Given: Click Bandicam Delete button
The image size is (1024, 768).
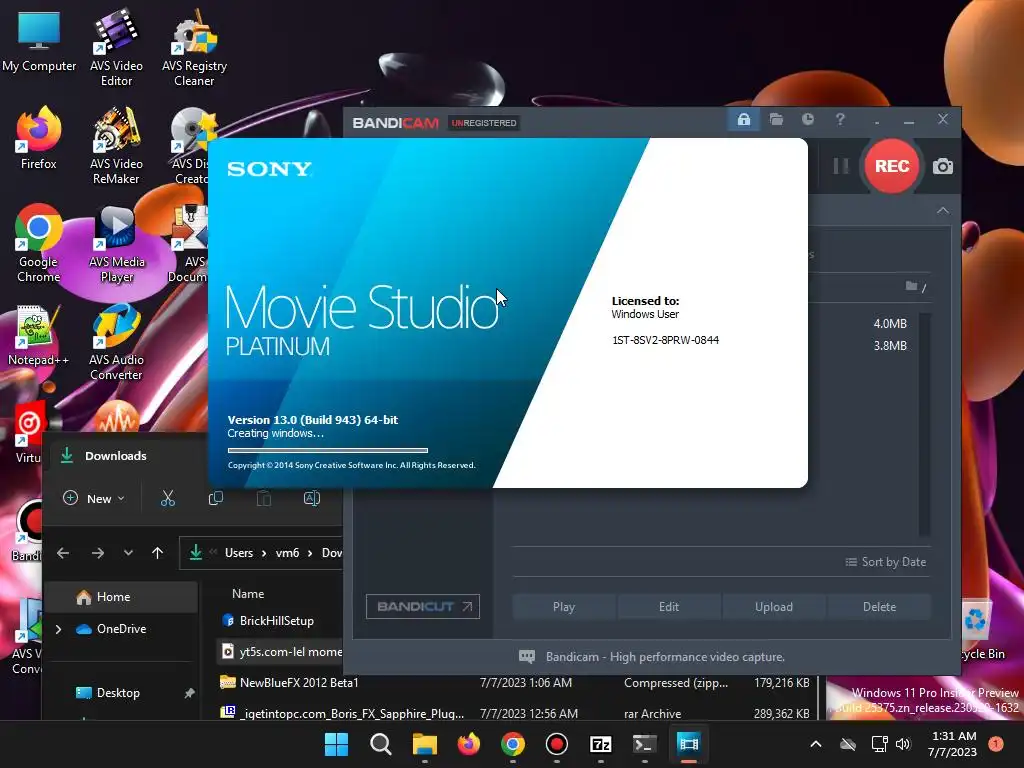Looking at the screenshot, I should coord(879,607).
